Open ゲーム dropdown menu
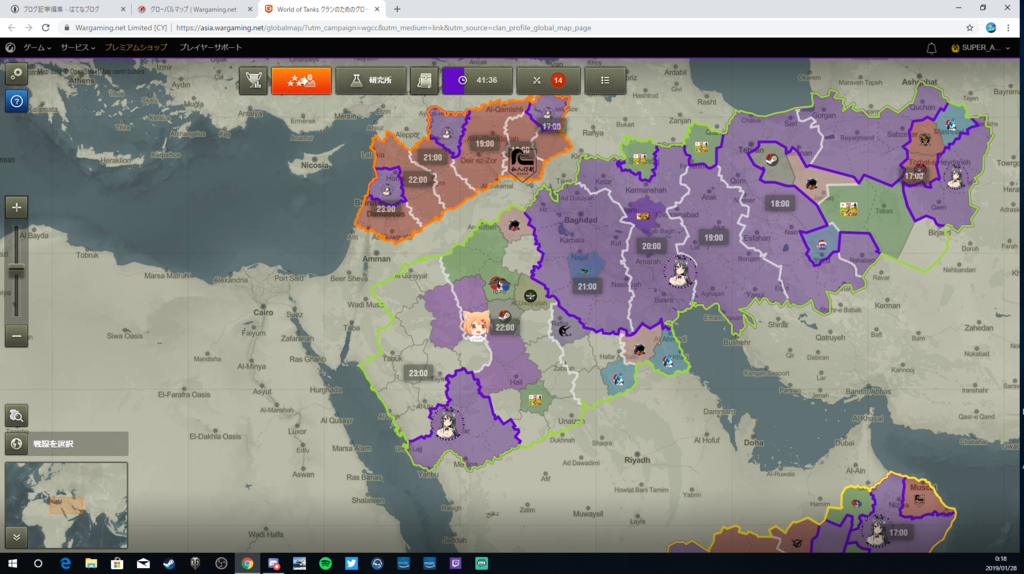This screenshot has width=1024, height=574. tap(37, 48)
